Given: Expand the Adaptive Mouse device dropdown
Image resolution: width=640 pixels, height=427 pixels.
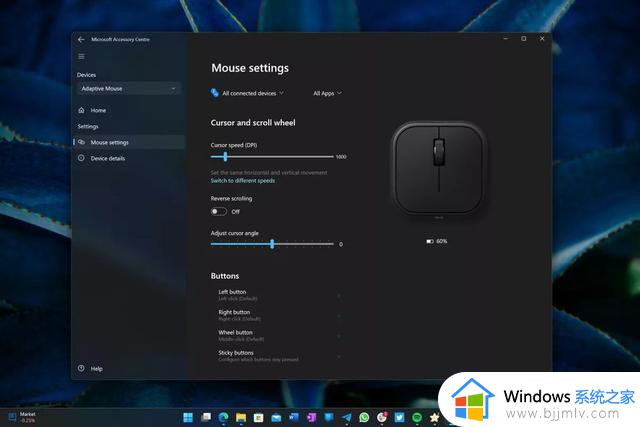Looking at the screenshot, I should [x=129, y=89].
